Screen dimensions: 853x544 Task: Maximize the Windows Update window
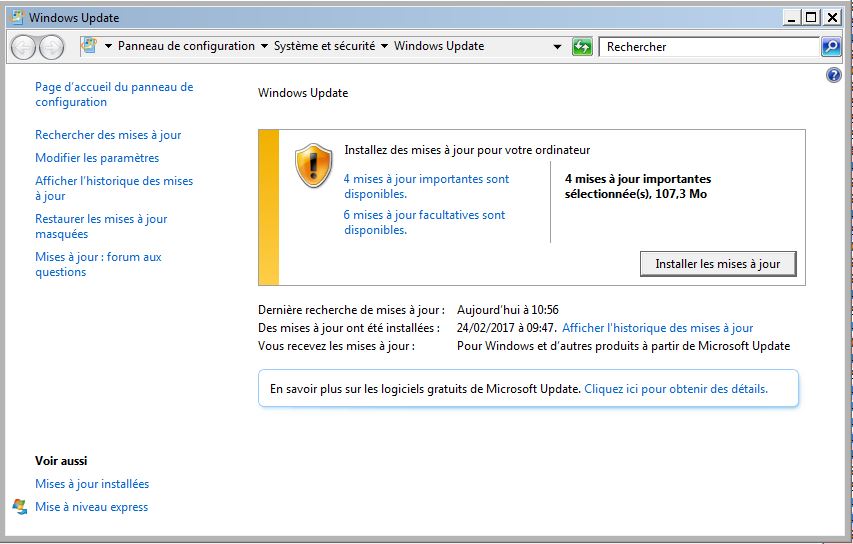tap(811, 17)
